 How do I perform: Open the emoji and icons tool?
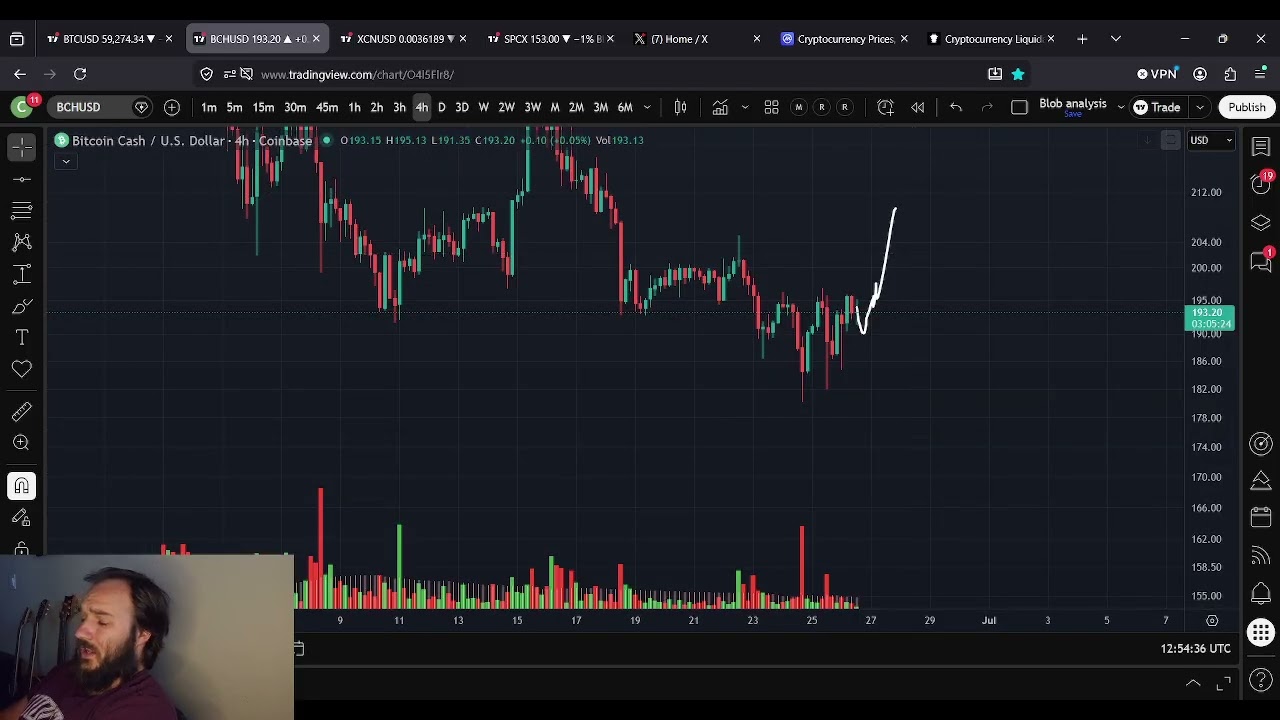(x=22, y=370)
